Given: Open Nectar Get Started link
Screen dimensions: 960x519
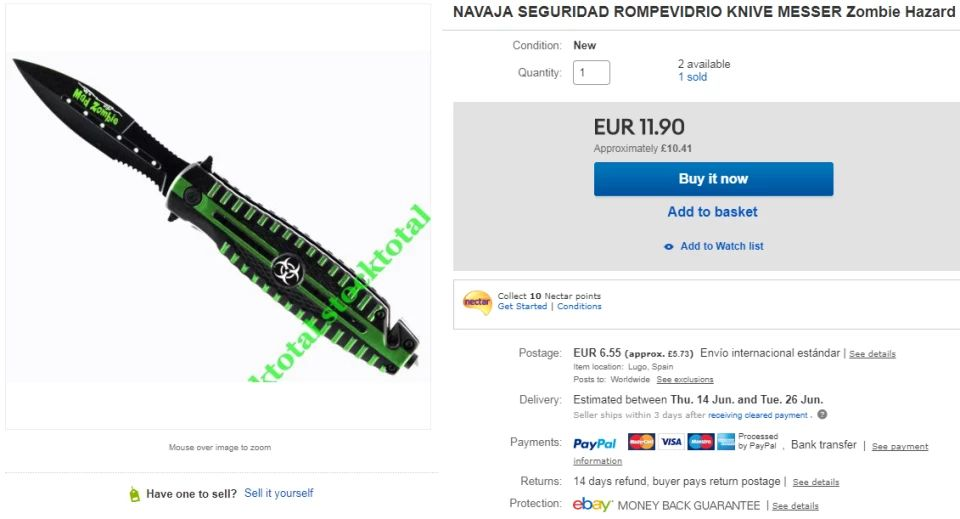Looking at the screenshot, I should tap(522, 307).
